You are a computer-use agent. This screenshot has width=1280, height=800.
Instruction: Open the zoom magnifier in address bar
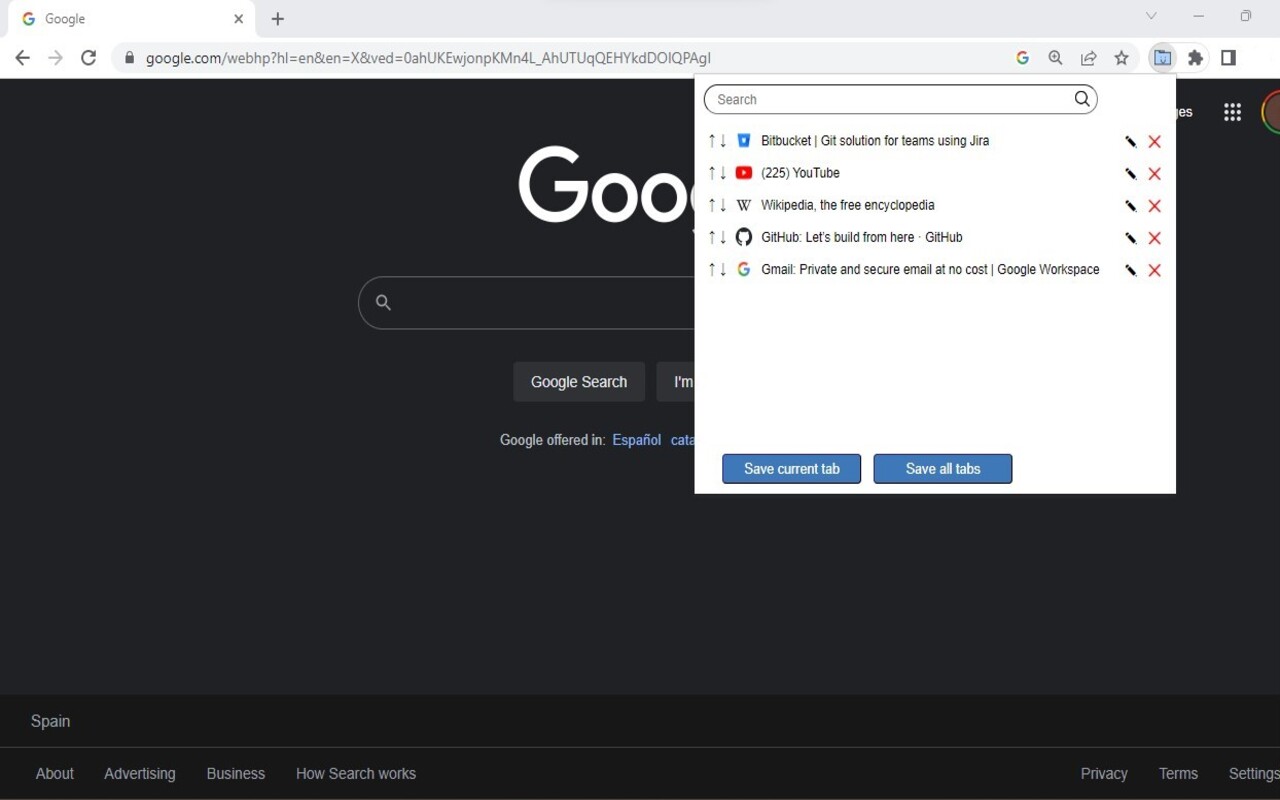coord(1055,58)
